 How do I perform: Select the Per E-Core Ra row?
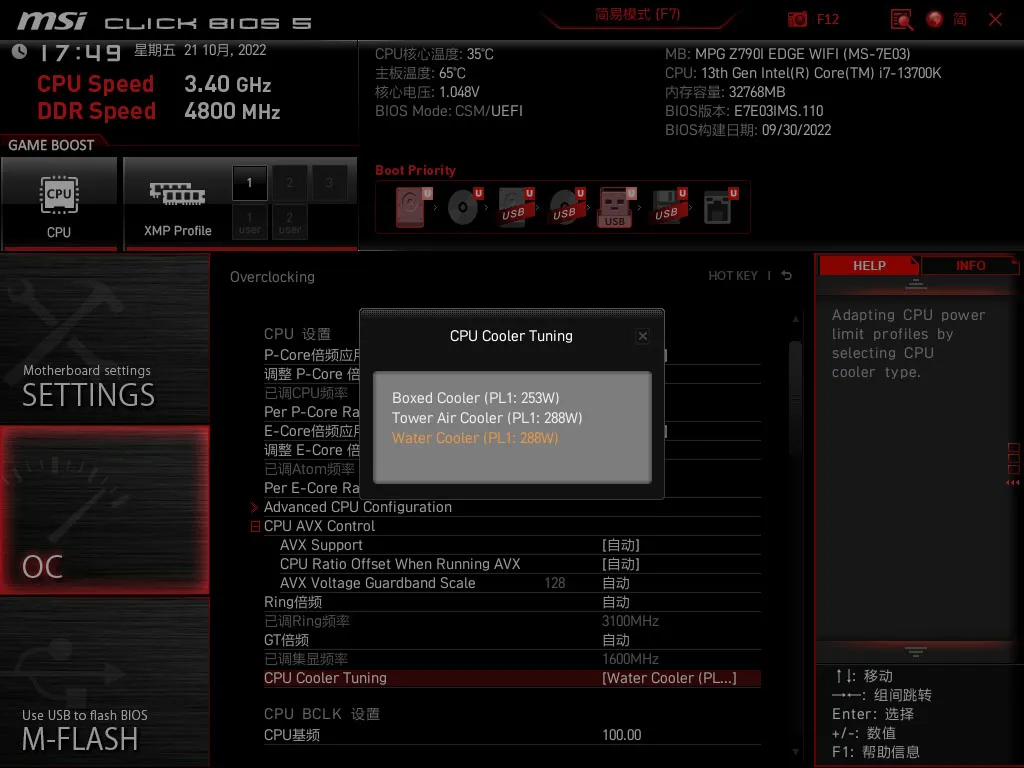click(312, 488)
